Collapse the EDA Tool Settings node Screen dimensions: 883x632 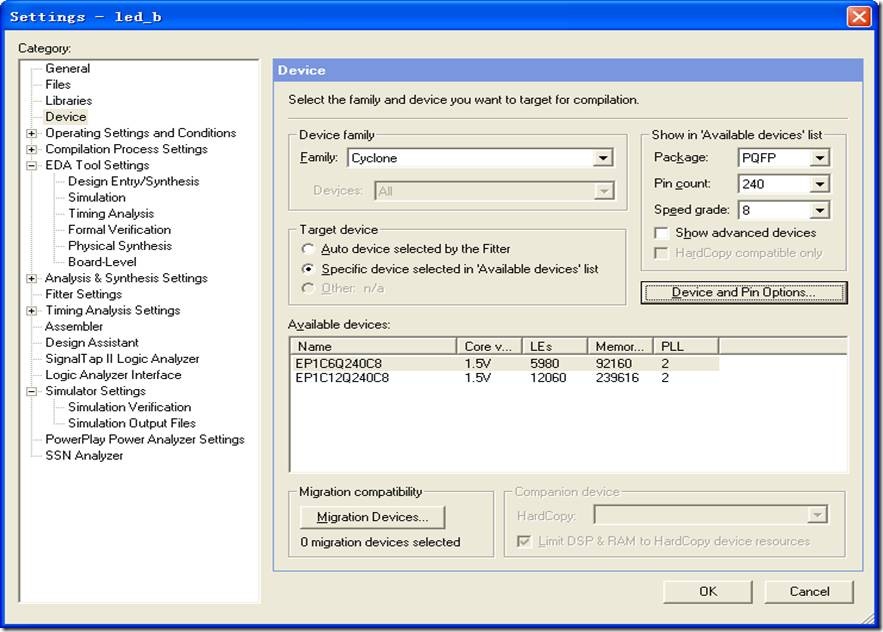click(32, 165)
